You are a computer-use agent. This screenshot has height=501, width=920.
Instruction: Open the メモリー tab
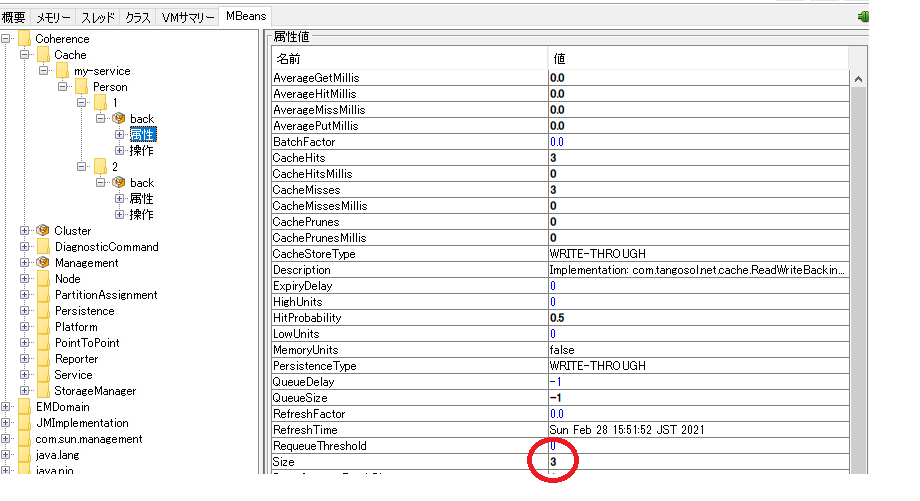coord(53,17)
